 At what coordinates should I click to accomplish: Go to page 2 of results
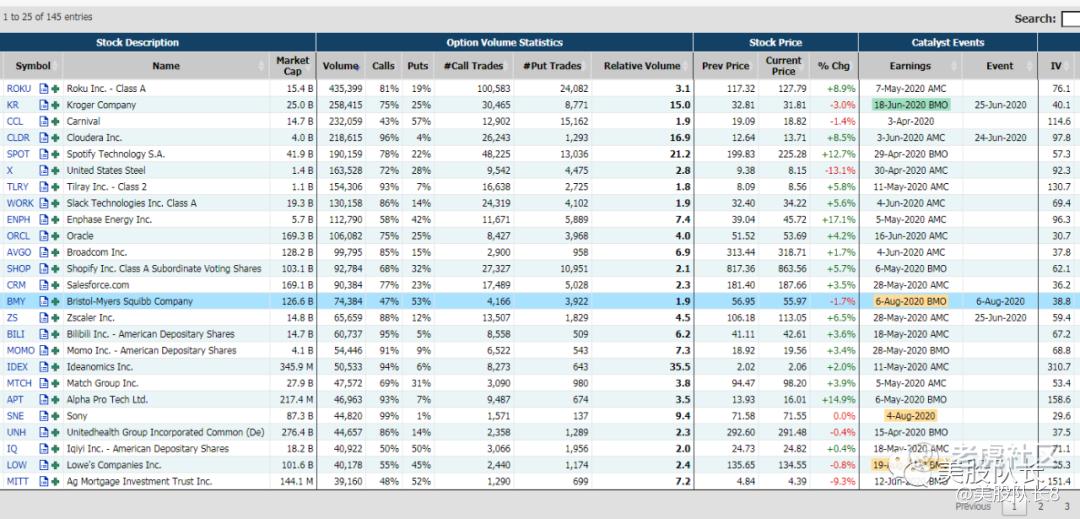point(1040,507)
